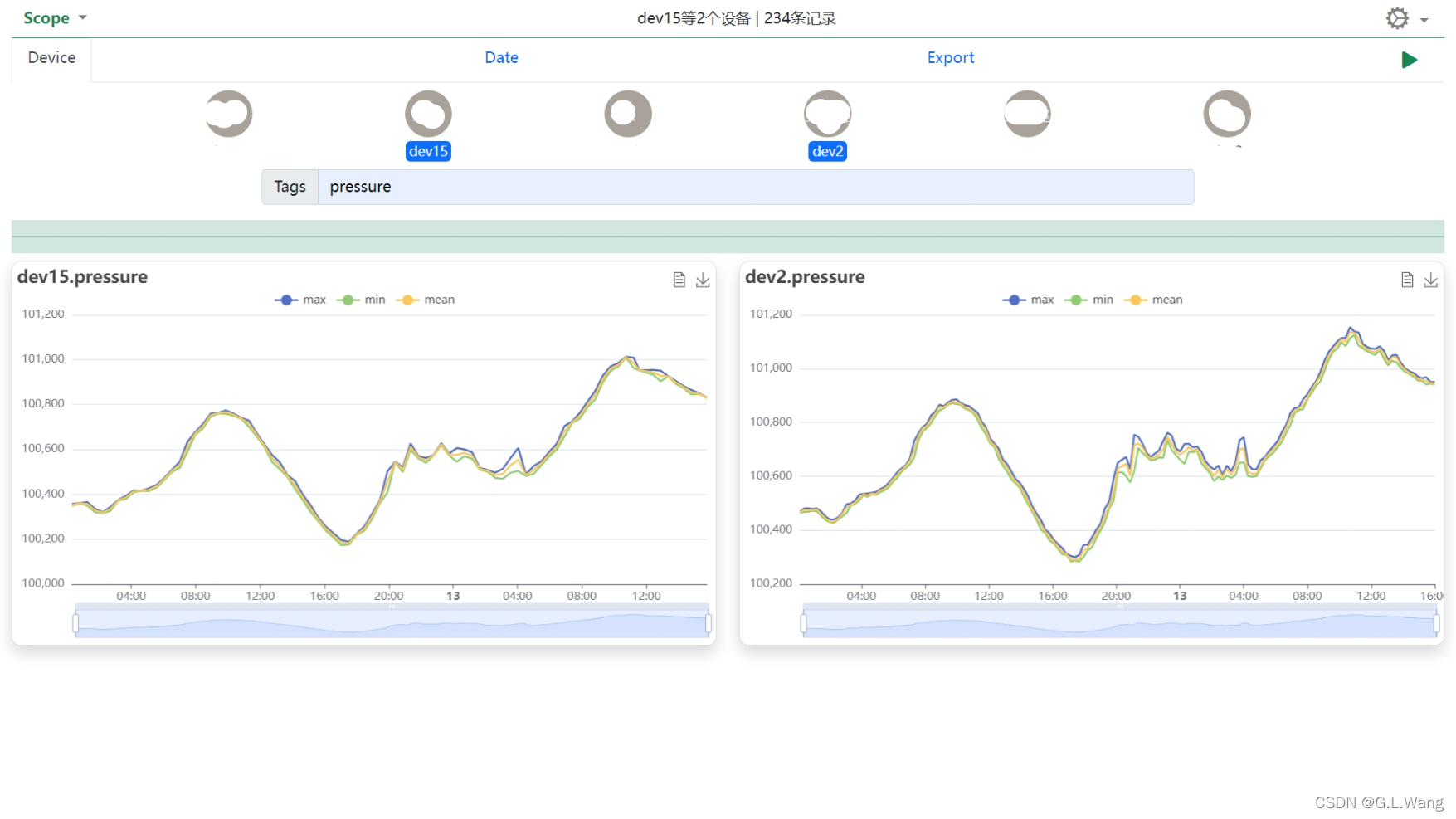The image size is (1456, 819).
Task: Click the green play button
Action: [1409, 60]
